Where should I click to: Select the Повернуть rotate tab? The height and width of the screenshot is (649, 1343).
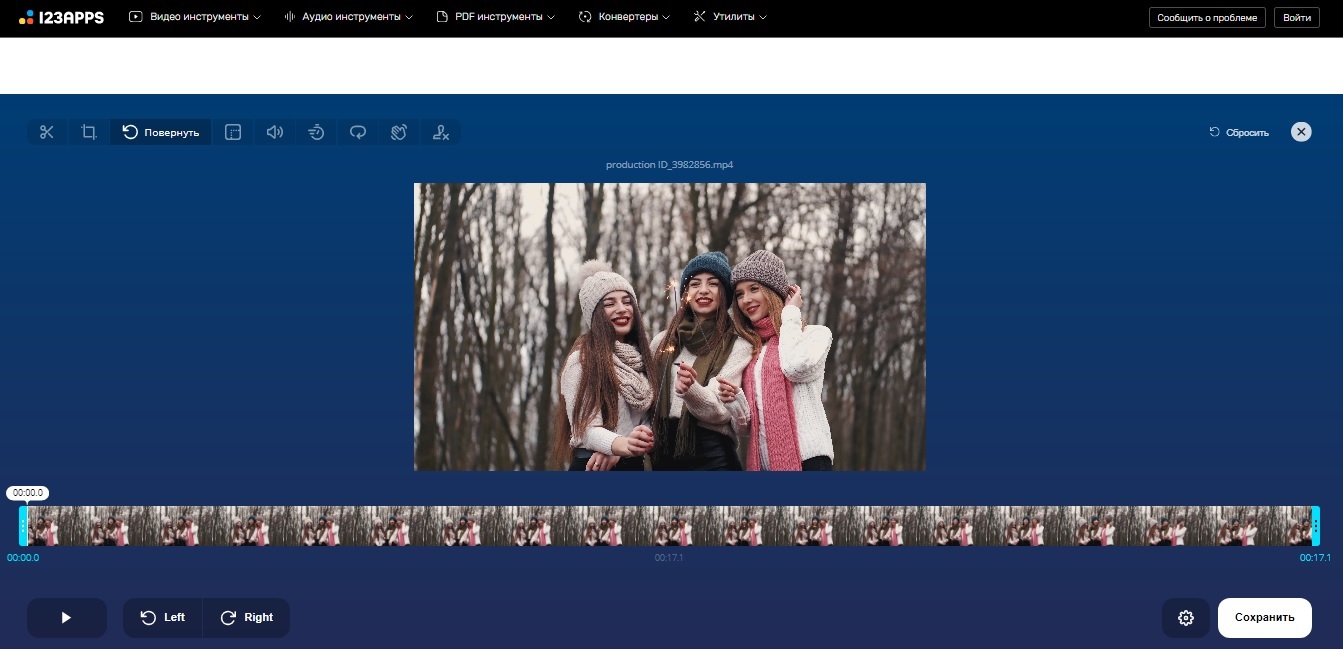161,132
